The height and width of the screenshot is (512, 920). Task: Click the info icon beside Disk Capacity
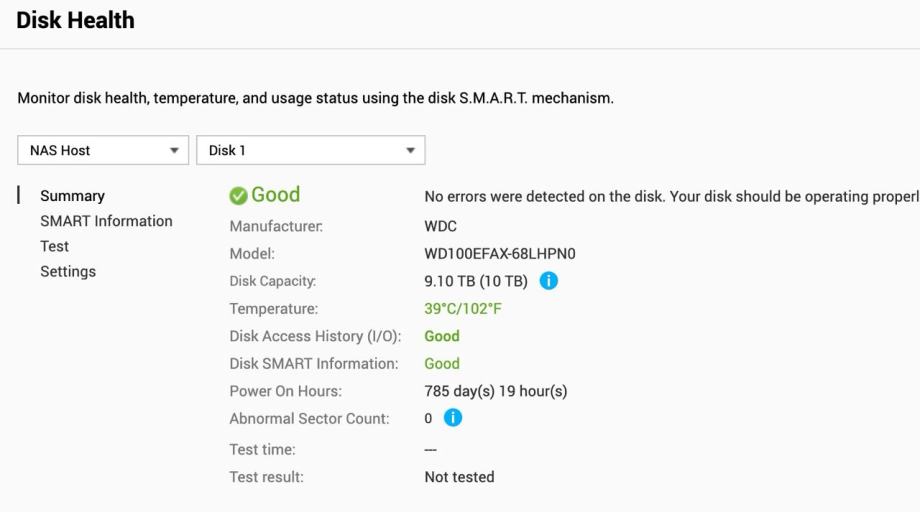[x=548, y=281]
